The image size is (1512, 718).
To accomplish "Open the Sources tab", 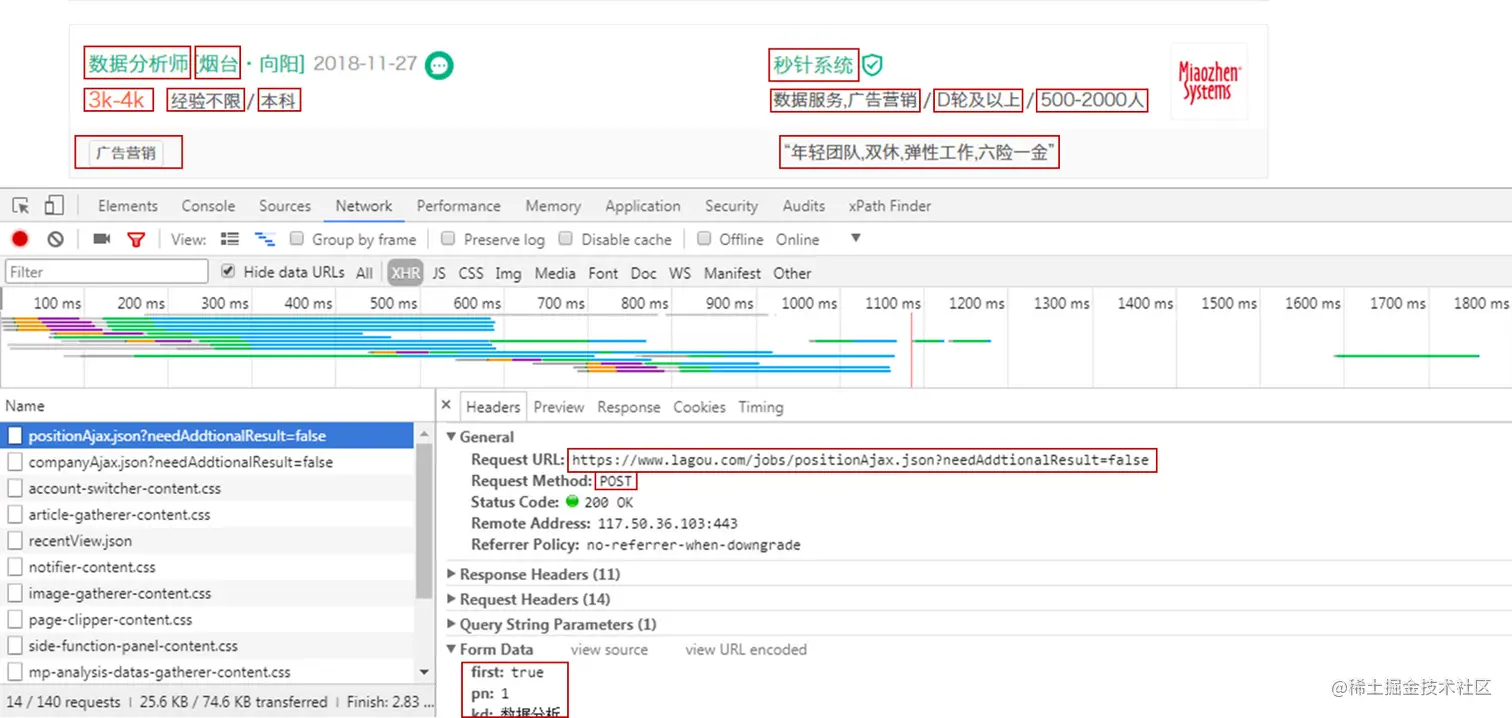I will tap(285, 206).
